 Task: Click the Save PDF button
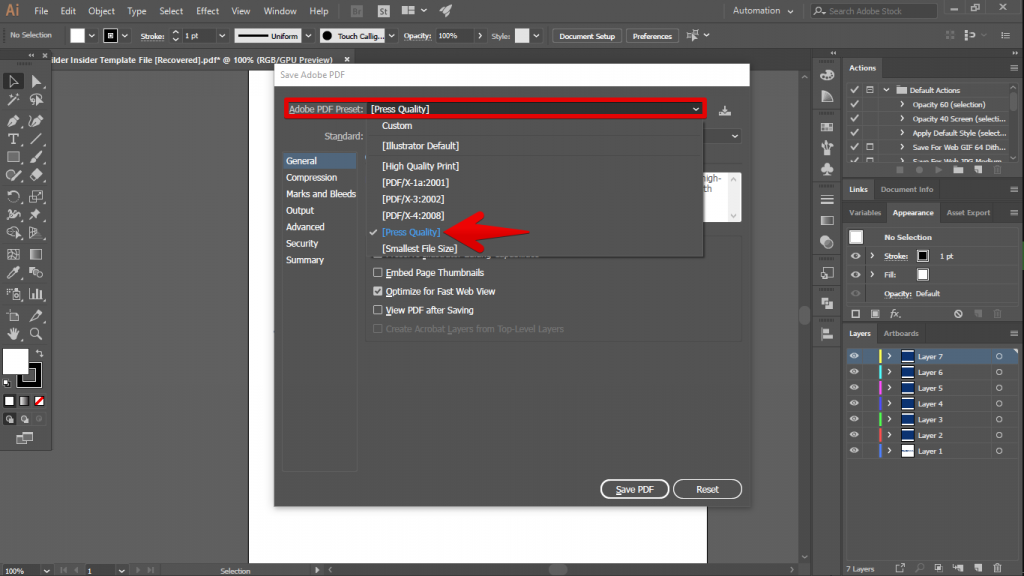(x=634, y=489)
